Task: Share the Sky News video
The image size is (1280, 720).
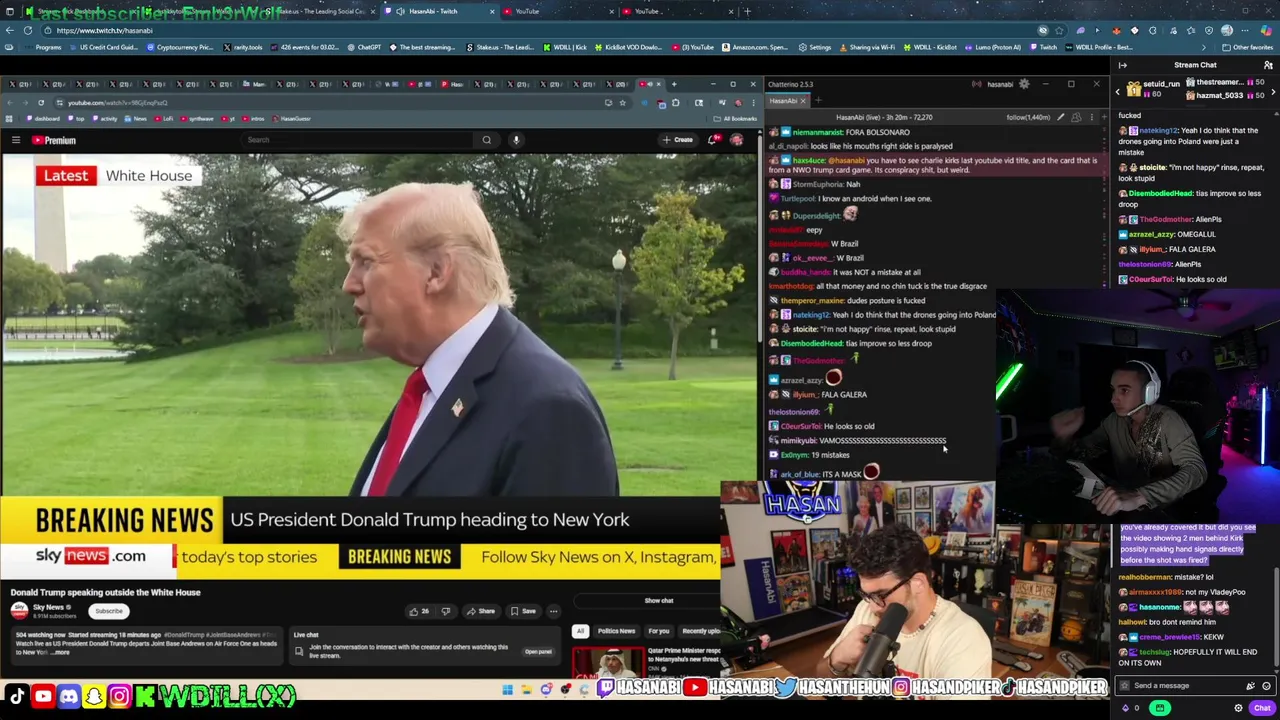Action: click(x=480, y=611)
